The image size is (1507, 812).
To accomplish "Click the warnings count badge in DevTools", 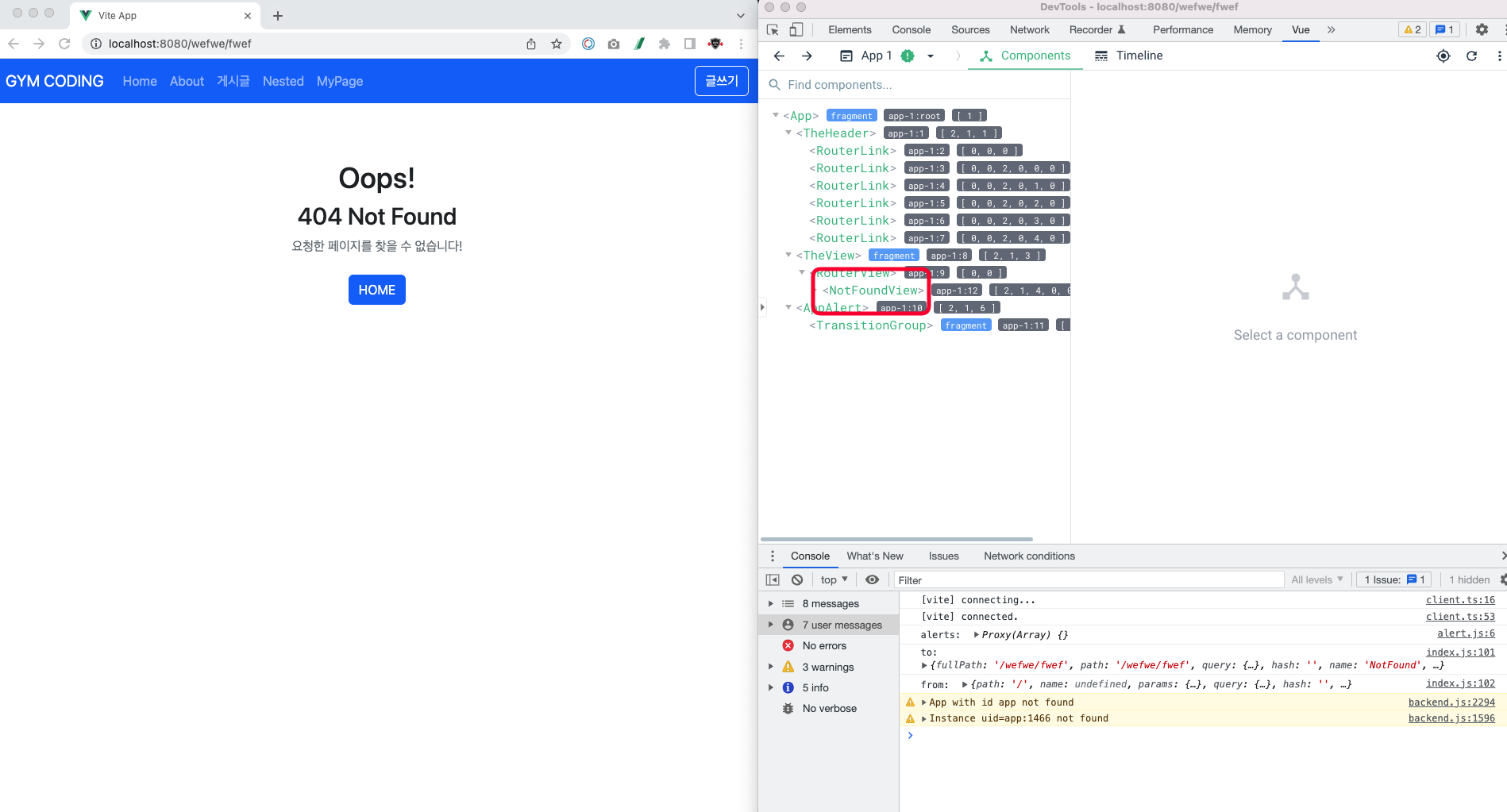I will click(x=1413, y=29).
